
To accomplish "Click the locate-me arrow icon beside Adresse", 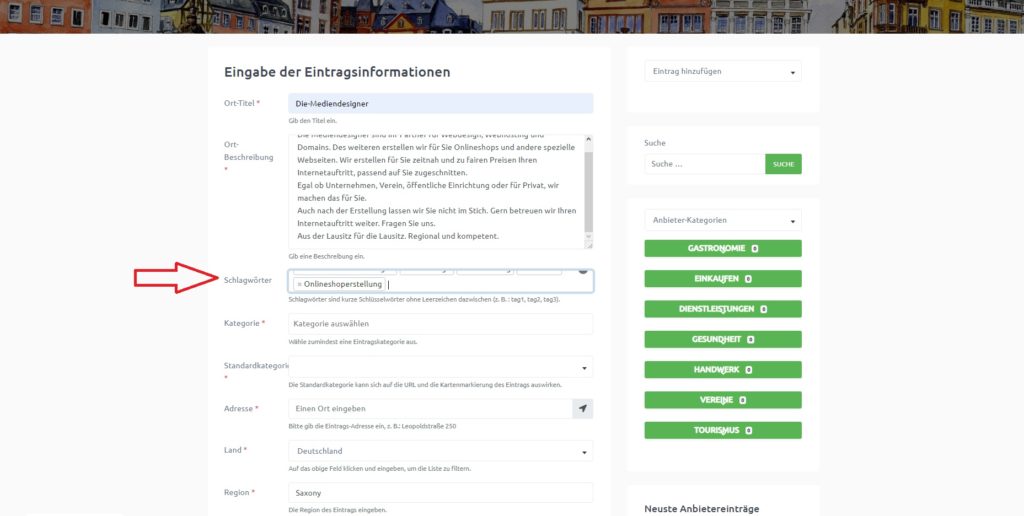I will 582,408.
